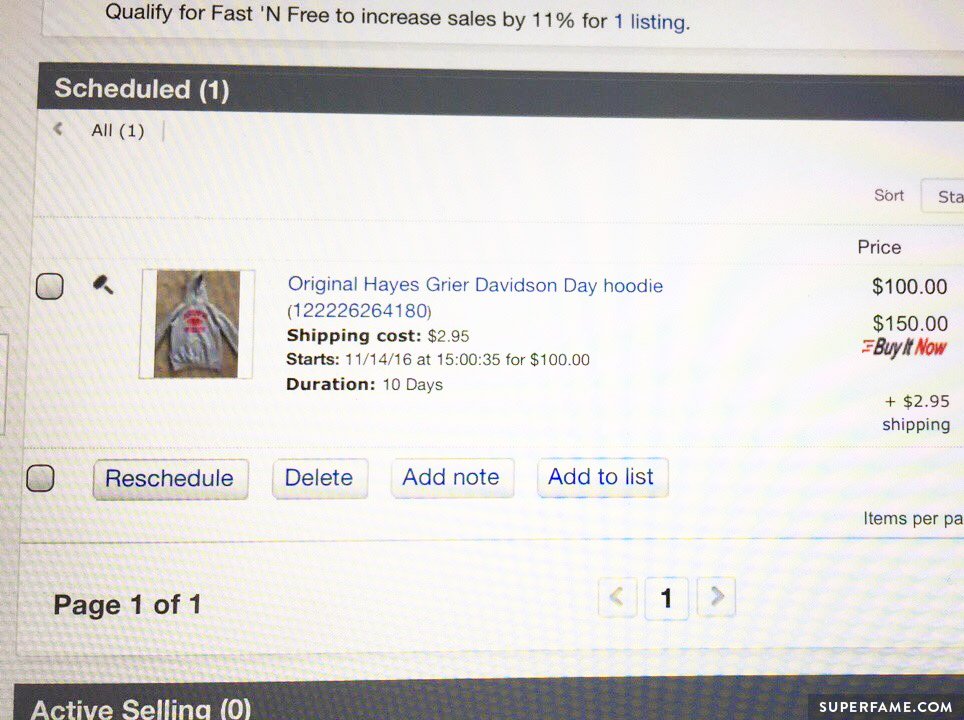The height and width of the screenshot is (720, 964).
Task: Click the Add to list button
Action: coord(602,477)
